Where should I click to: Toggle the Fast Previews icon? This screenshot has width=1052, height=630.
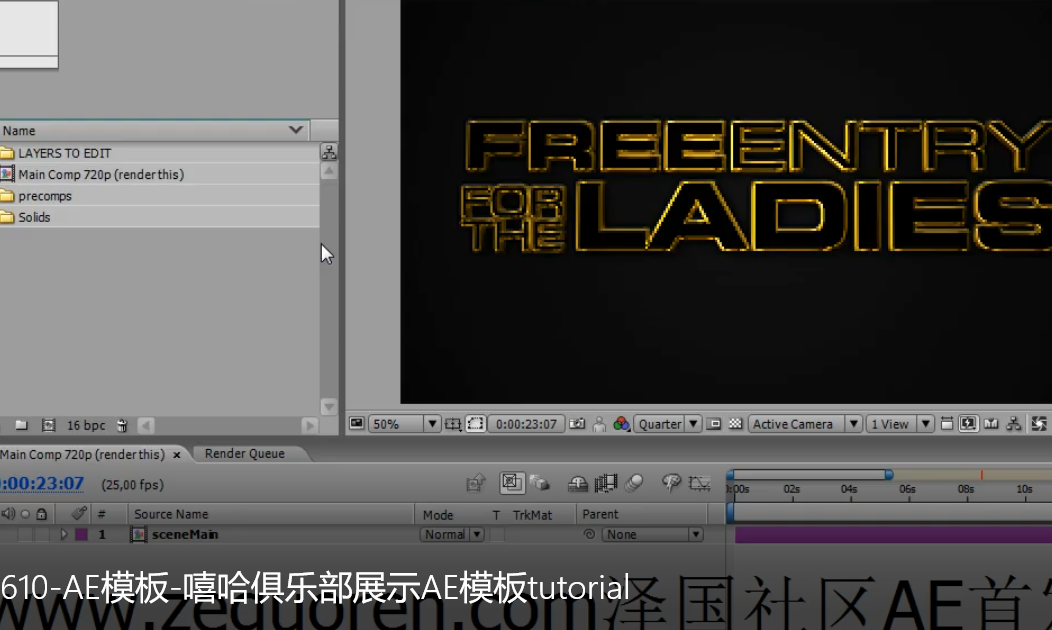pos(968,424)
